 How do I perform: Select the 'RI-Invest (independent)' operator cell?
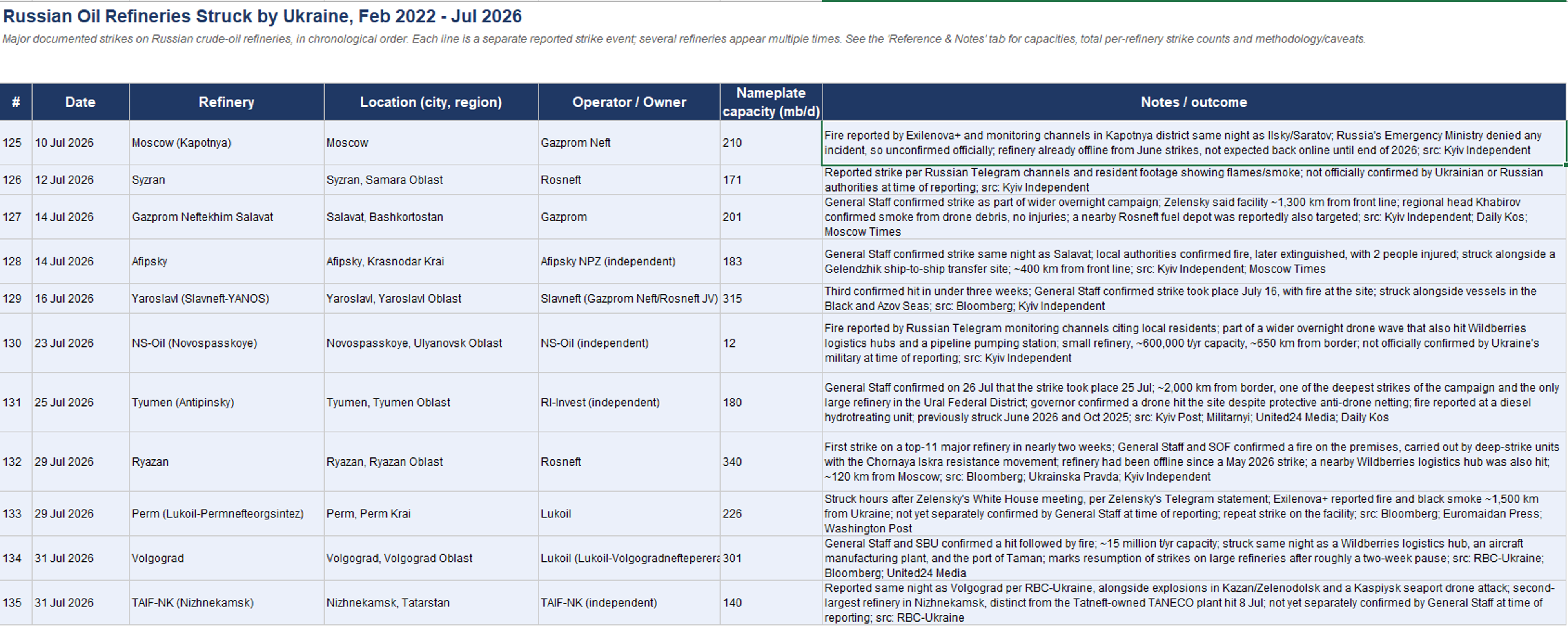(629, 403)
